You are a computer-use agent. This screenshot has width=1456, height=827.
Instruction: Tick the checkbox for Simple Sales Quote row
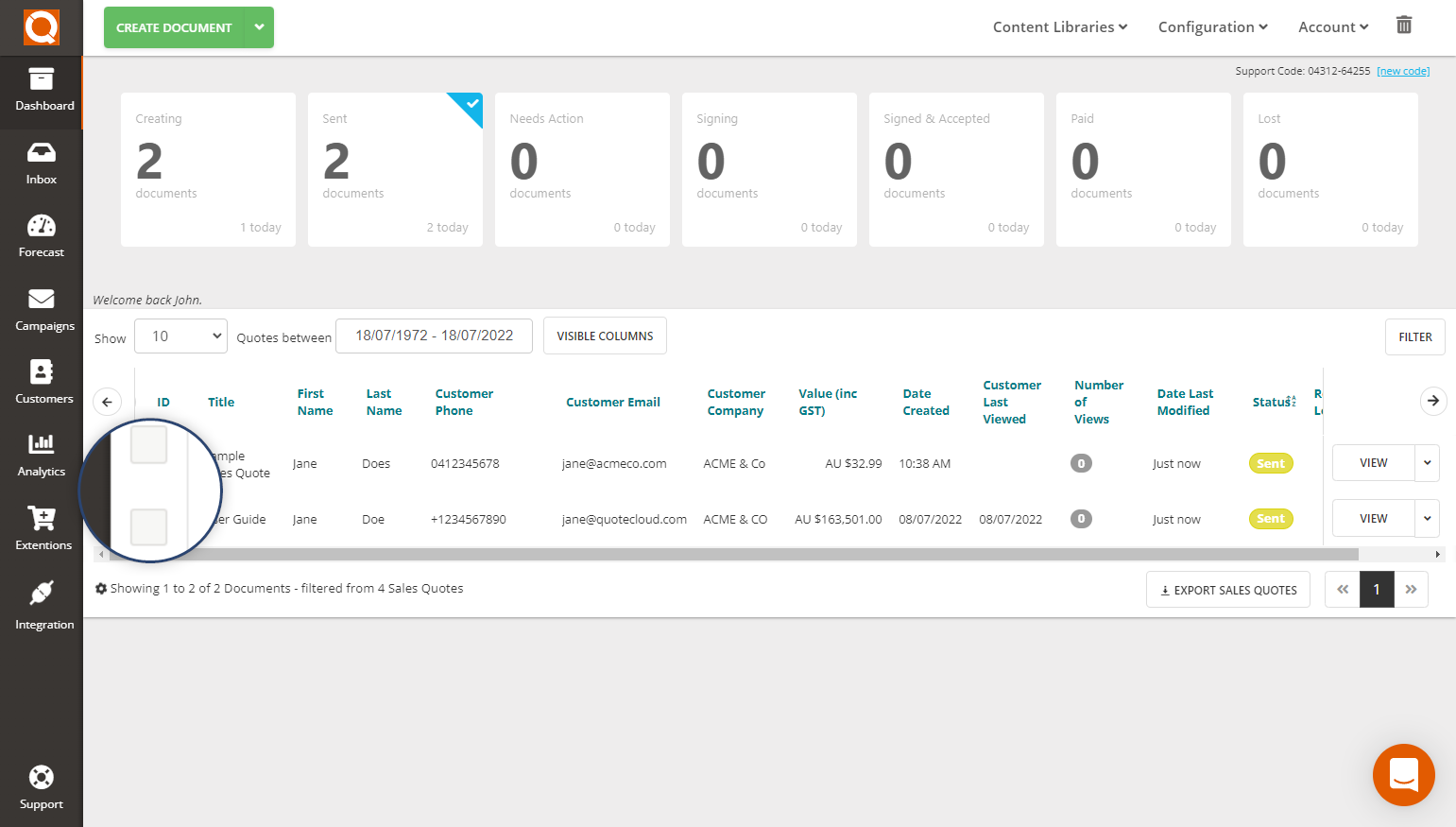[x=148, y=444]
